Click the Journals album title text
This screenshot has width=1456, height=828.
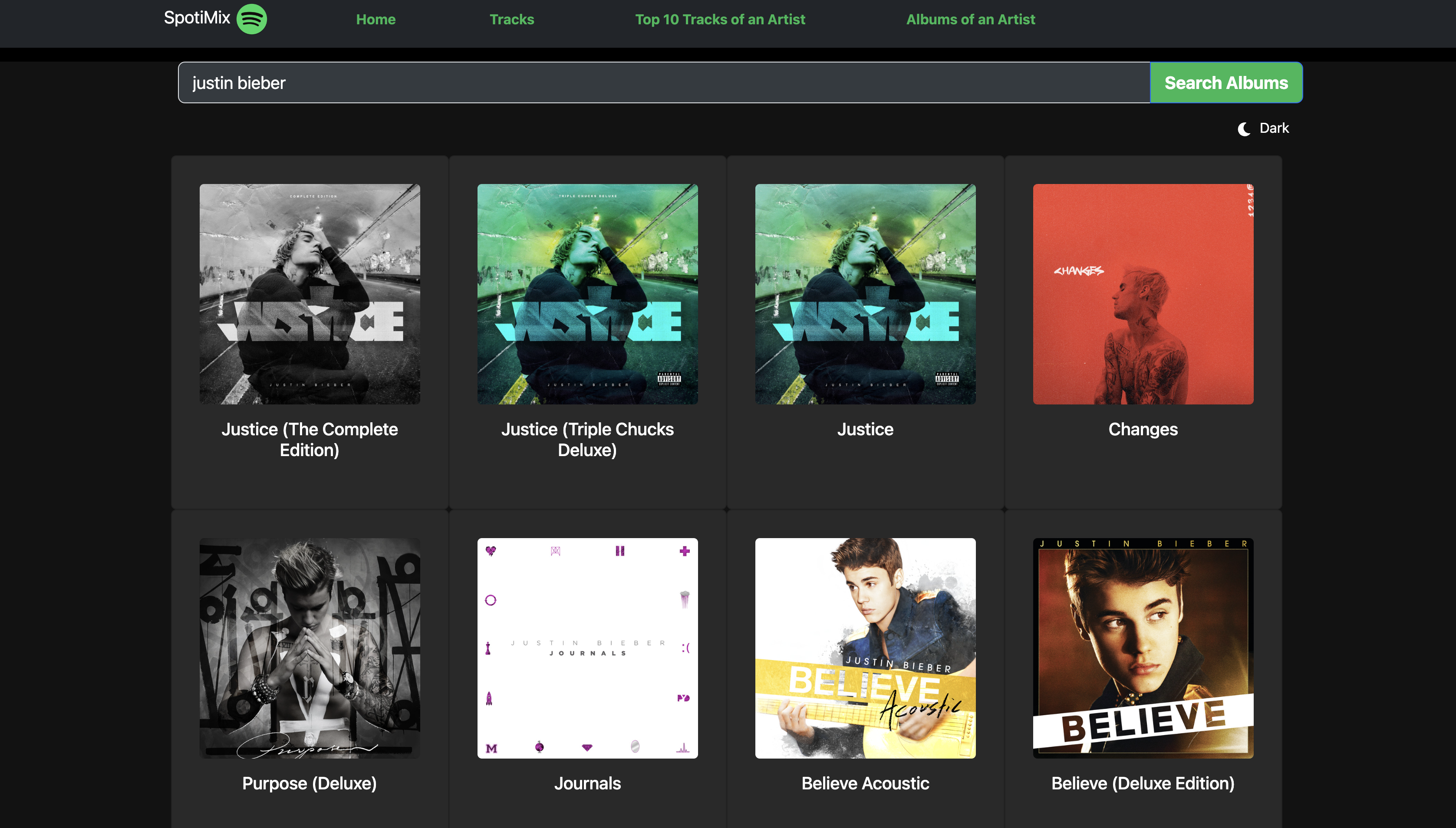click(x=587, y=783)
